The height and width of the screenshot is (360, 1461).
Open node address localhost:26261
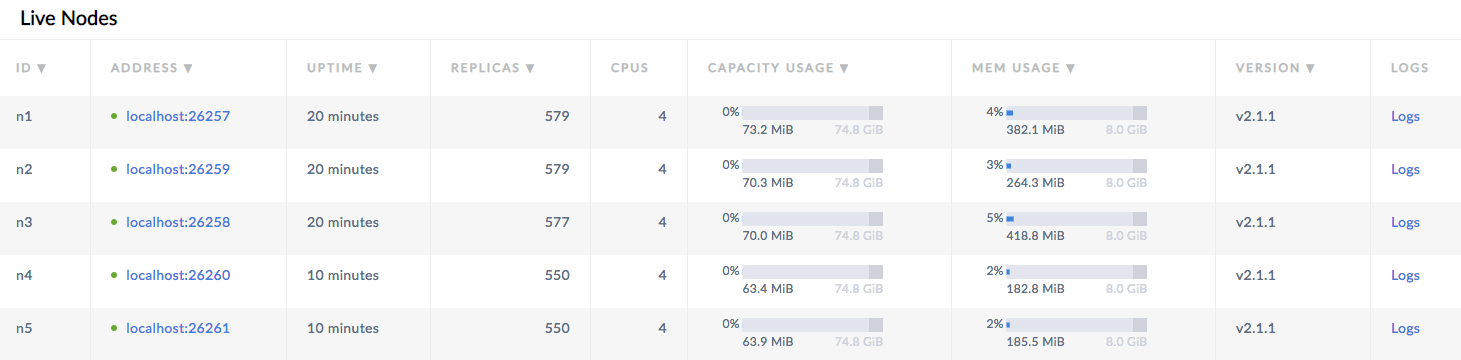(178, 328)
